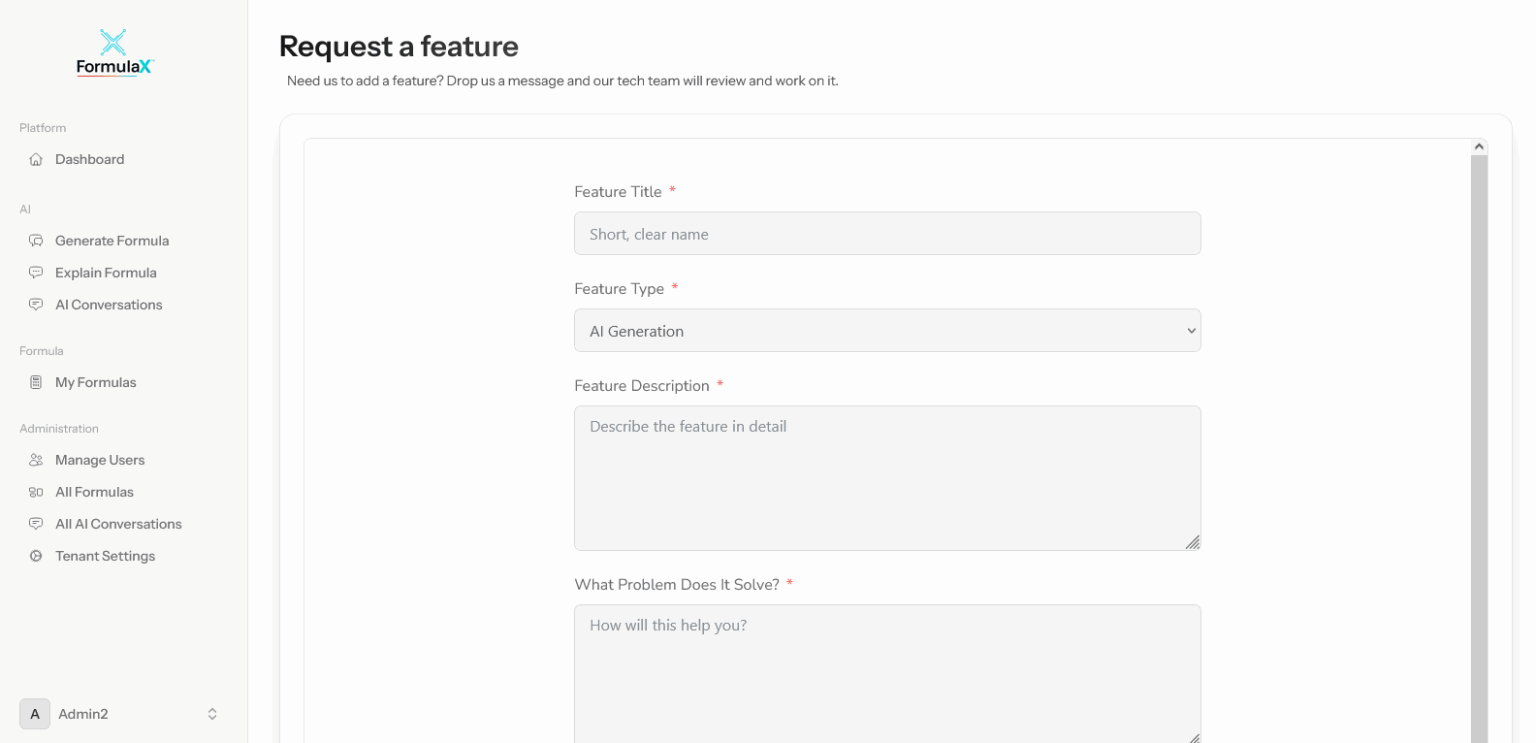Click the Dashboard home icon

[36, 159]
